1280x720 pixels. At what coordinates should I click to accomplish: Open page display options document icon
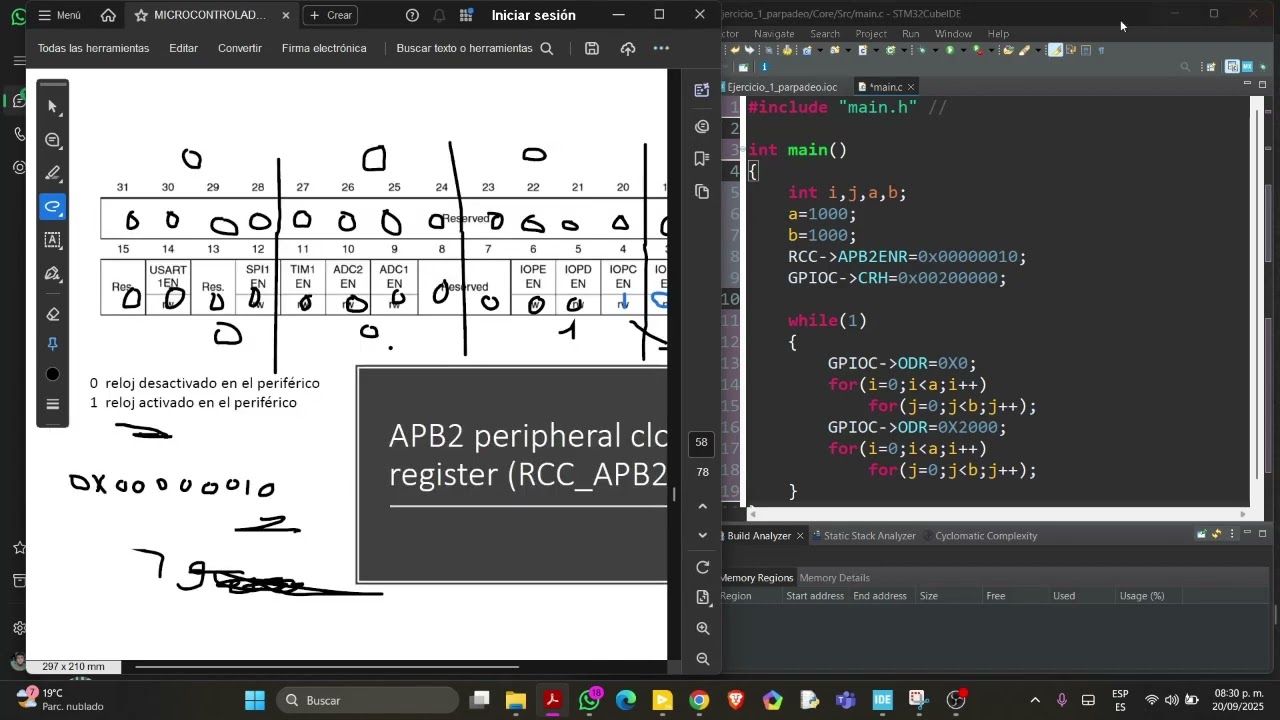click(702, 597)
